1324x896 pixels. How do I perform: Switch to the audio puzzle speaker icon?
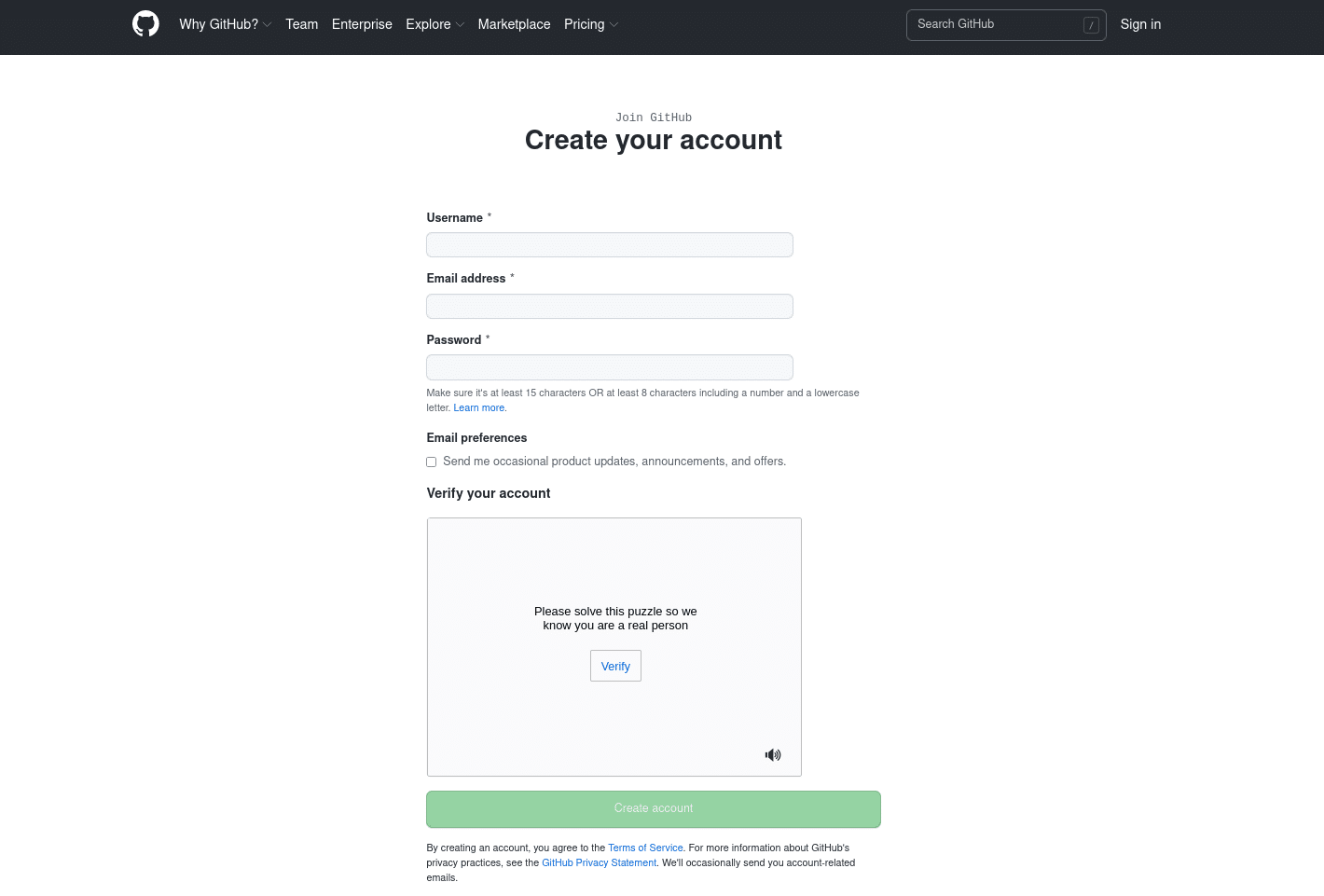coord(773,755)
